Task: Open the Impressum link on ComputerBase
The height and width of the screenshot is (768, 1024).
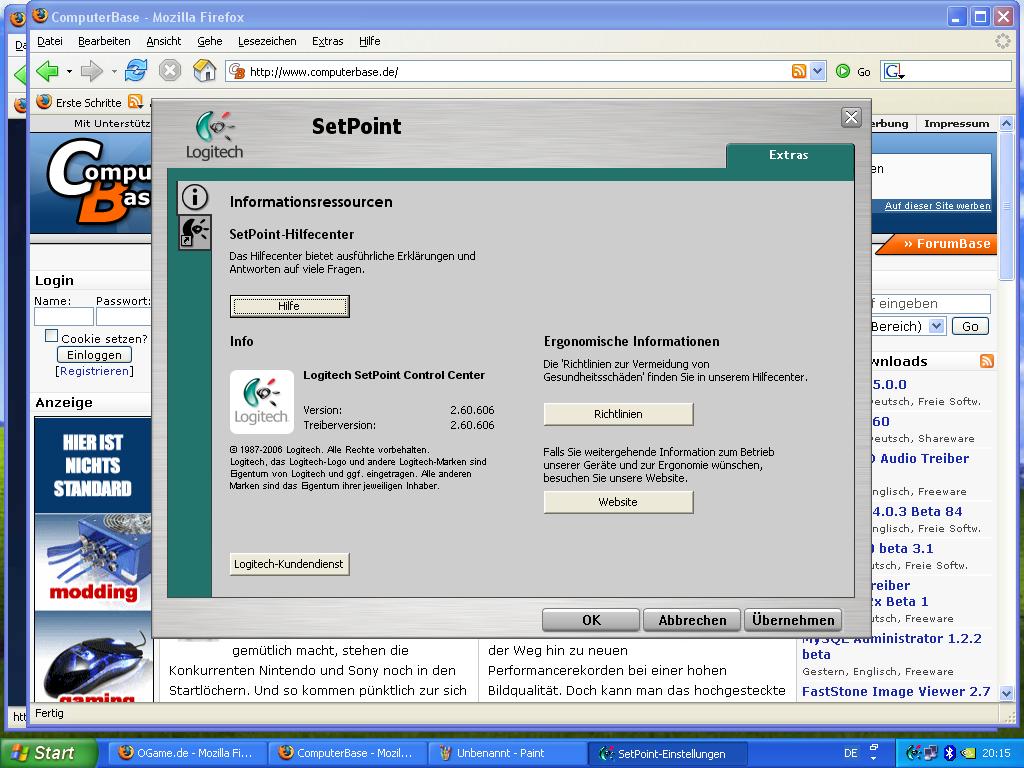Action: (x=956, y=123)
